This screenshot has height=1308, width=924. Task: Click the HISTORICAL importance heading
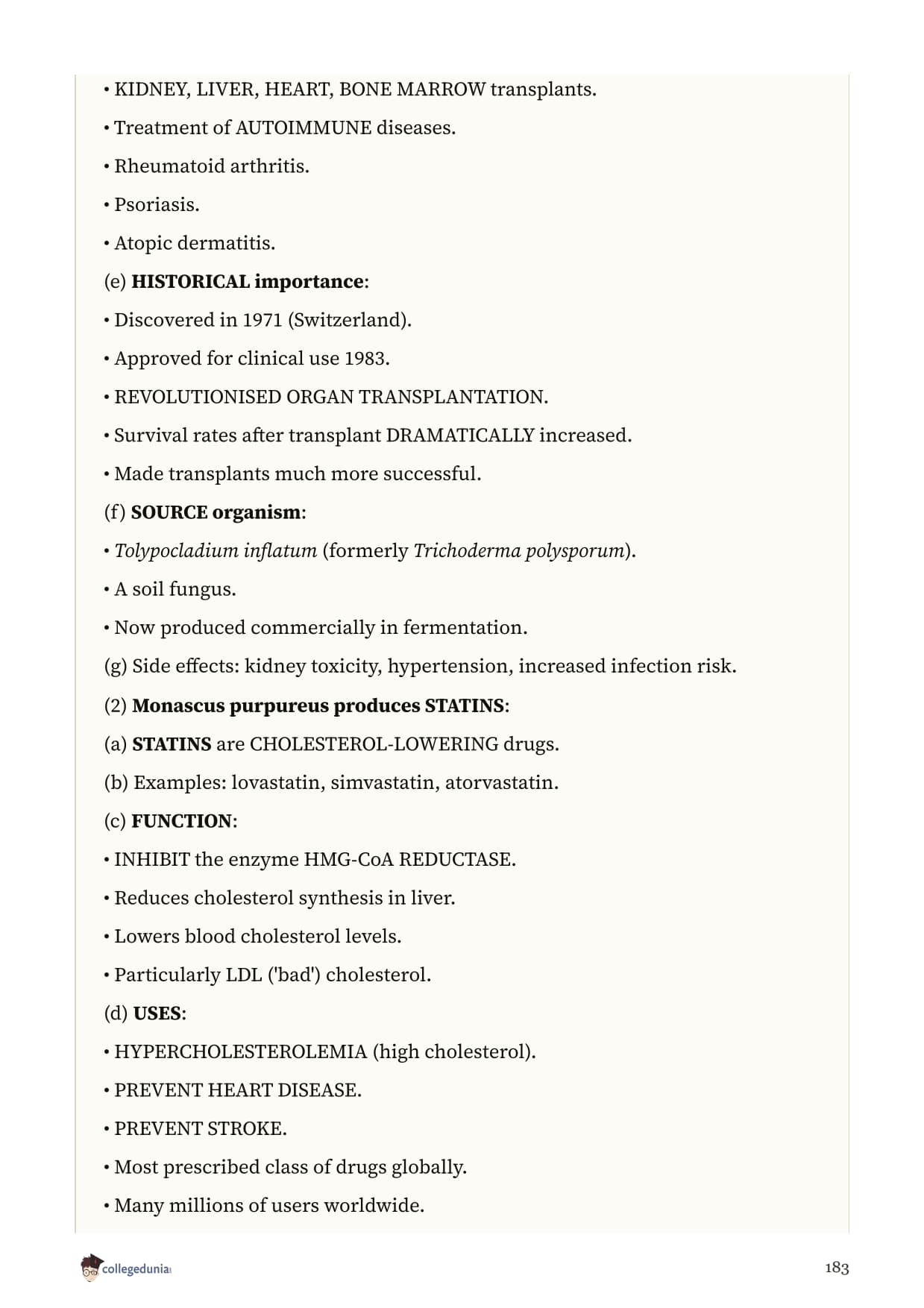[248, 281]
